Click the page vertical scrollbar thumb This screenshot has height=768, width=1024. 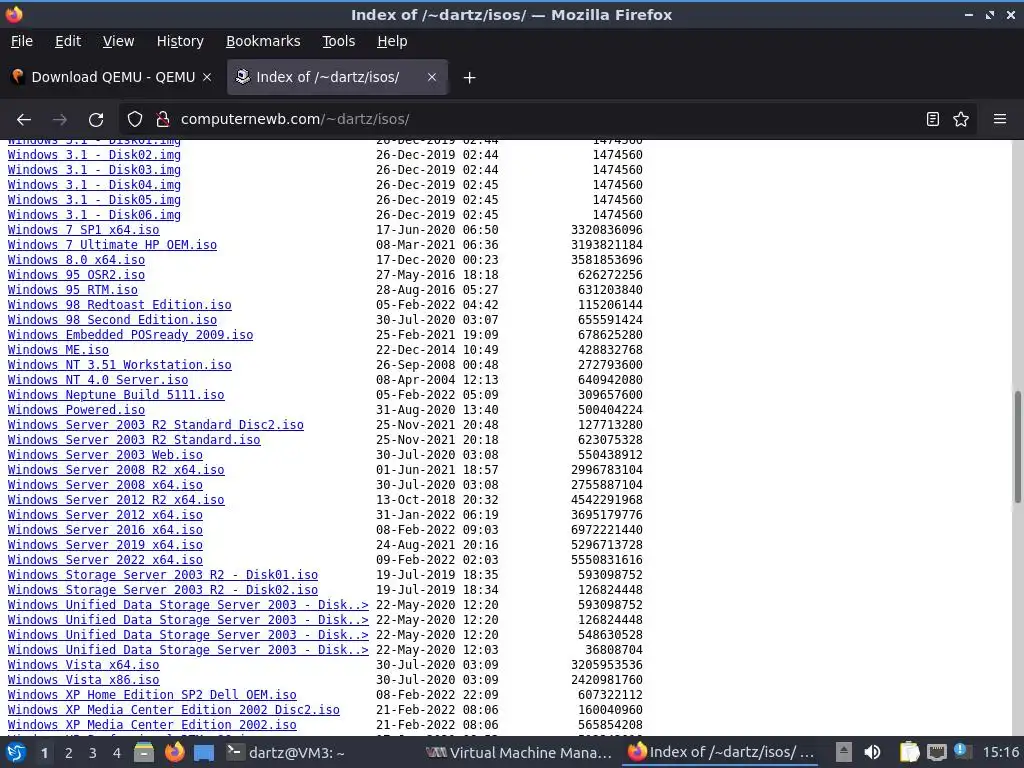click(1017, 447)
